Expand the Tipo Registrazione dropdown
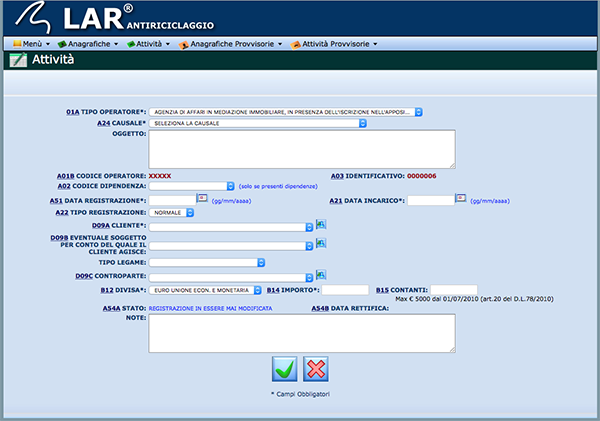The width and height of the screenshot is (600, 421). [172, 212]
